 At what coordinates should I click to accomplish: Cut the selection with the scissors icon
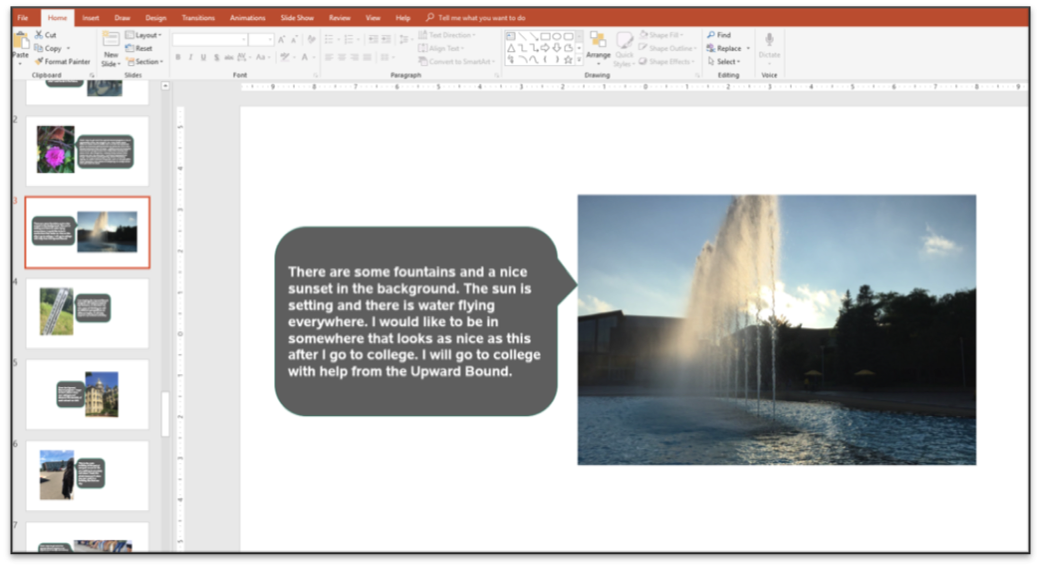[46, 34]
